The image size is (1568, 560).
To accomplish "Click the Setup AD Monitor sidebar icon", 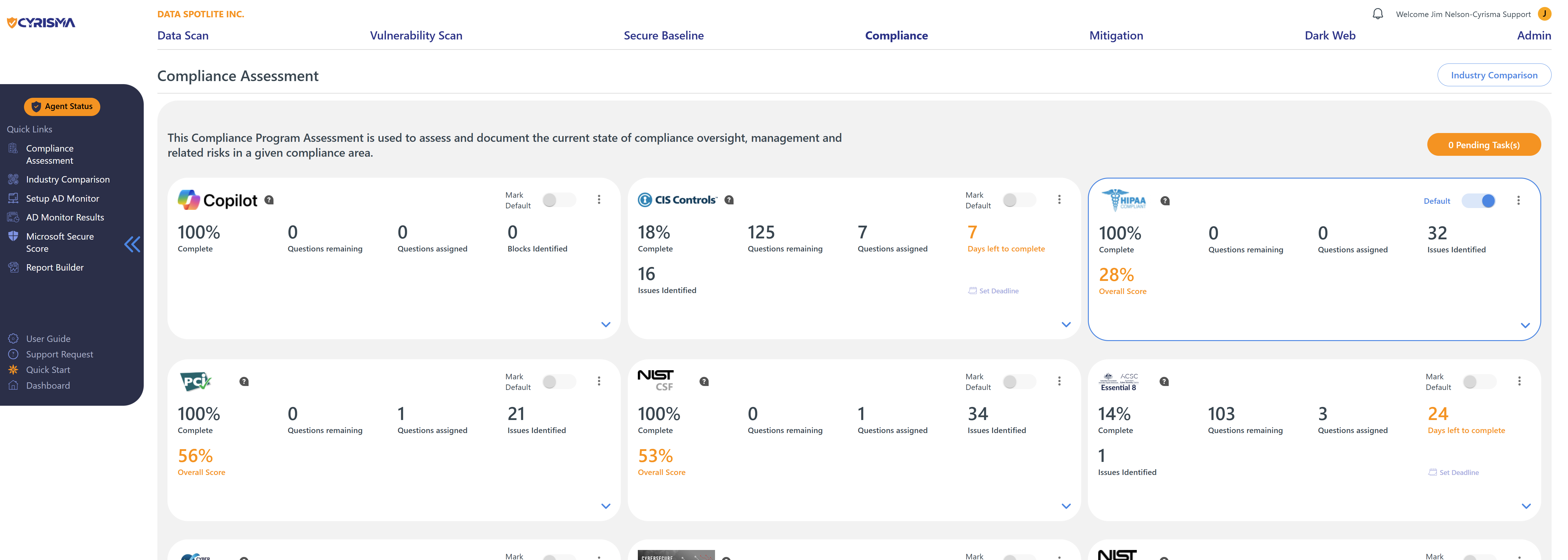I will [13, 198].
